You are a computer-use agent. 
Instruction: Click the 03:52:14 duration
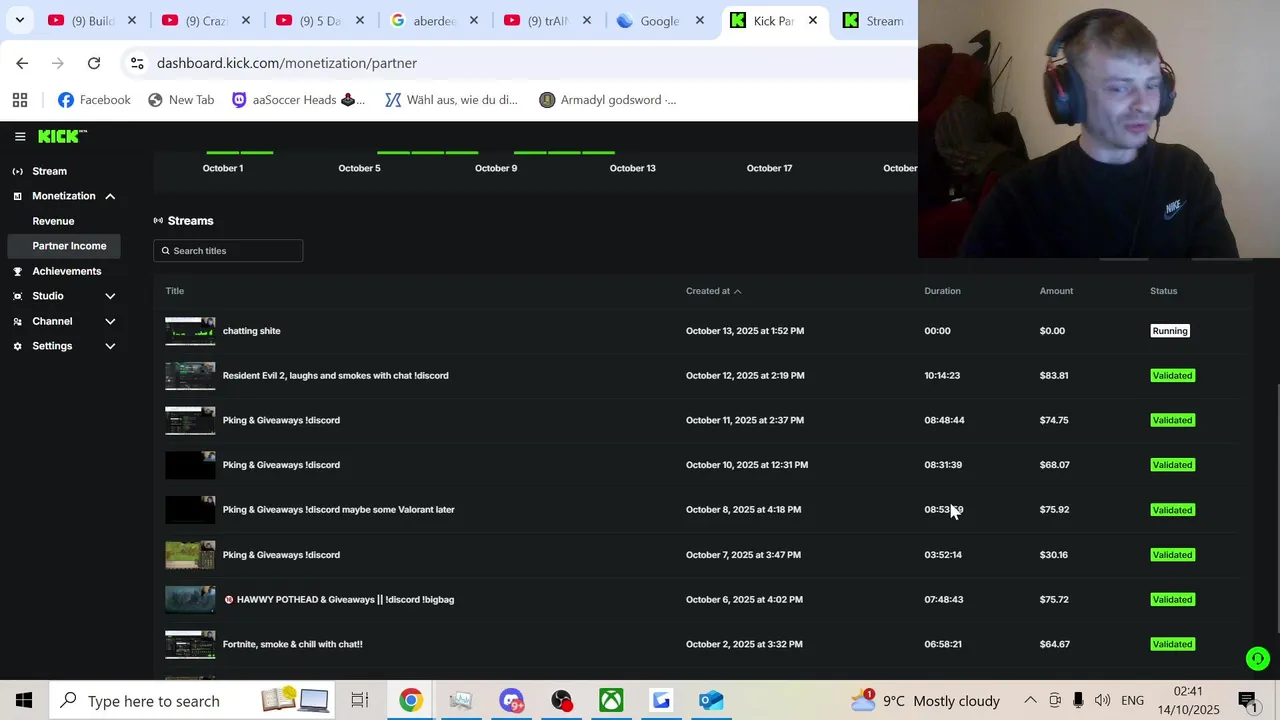point(943,555)
